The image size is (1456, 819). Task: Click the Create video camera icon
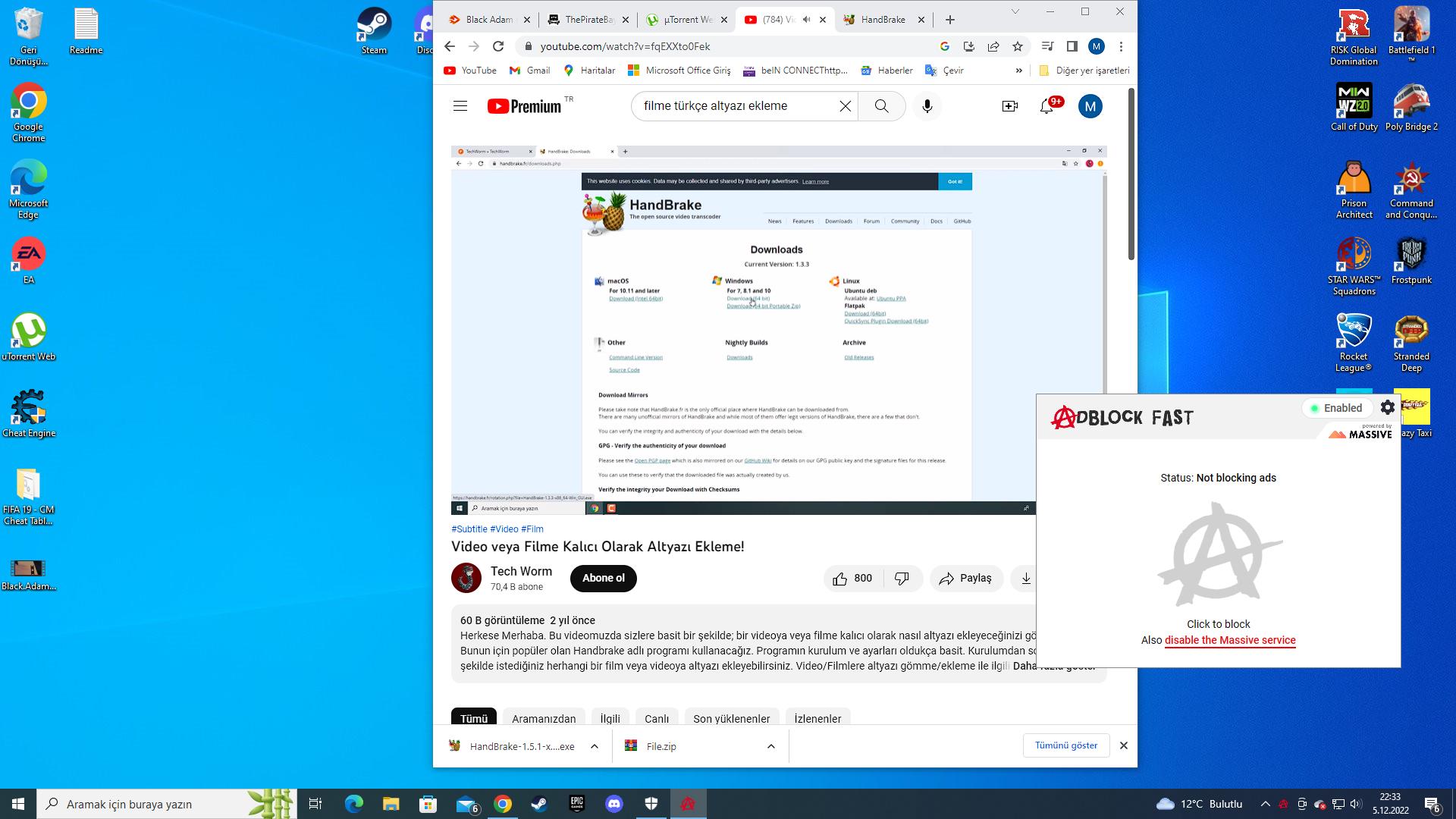(1009, 106)
